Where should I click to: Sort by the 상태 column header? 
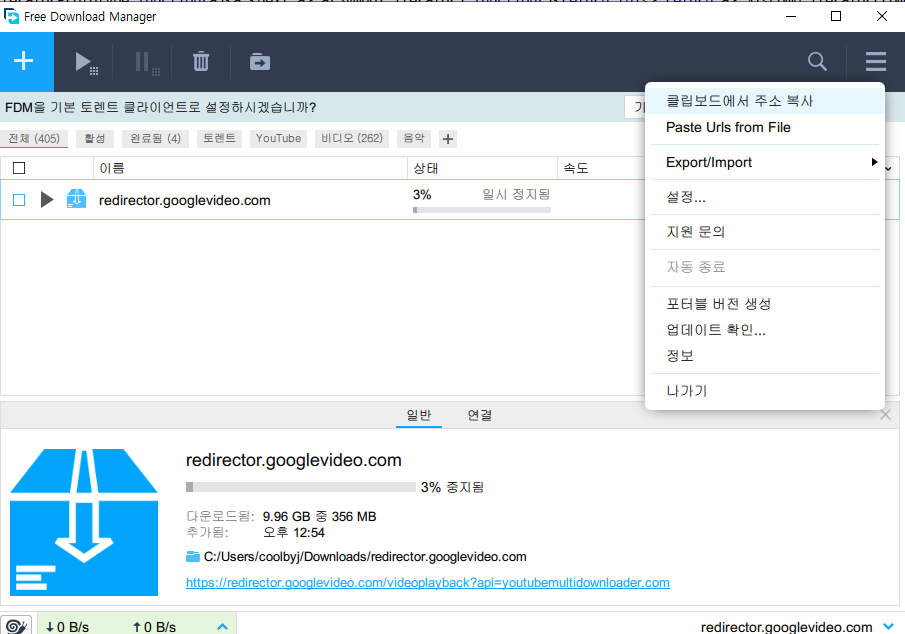click(482, 168)
